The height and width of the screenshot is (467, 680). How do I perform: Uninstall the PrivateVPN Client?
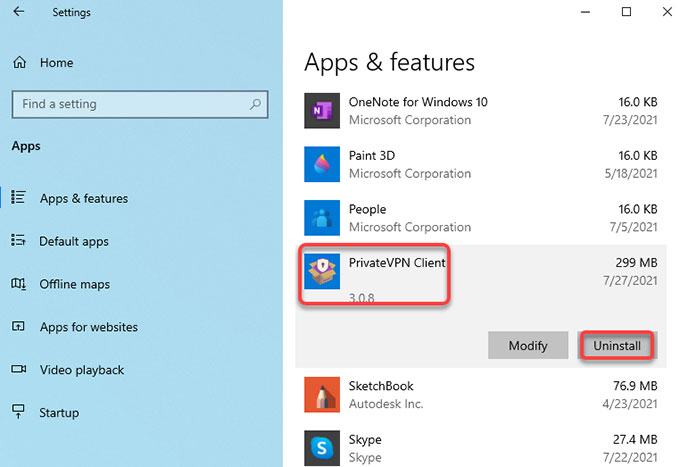(617, 346)
